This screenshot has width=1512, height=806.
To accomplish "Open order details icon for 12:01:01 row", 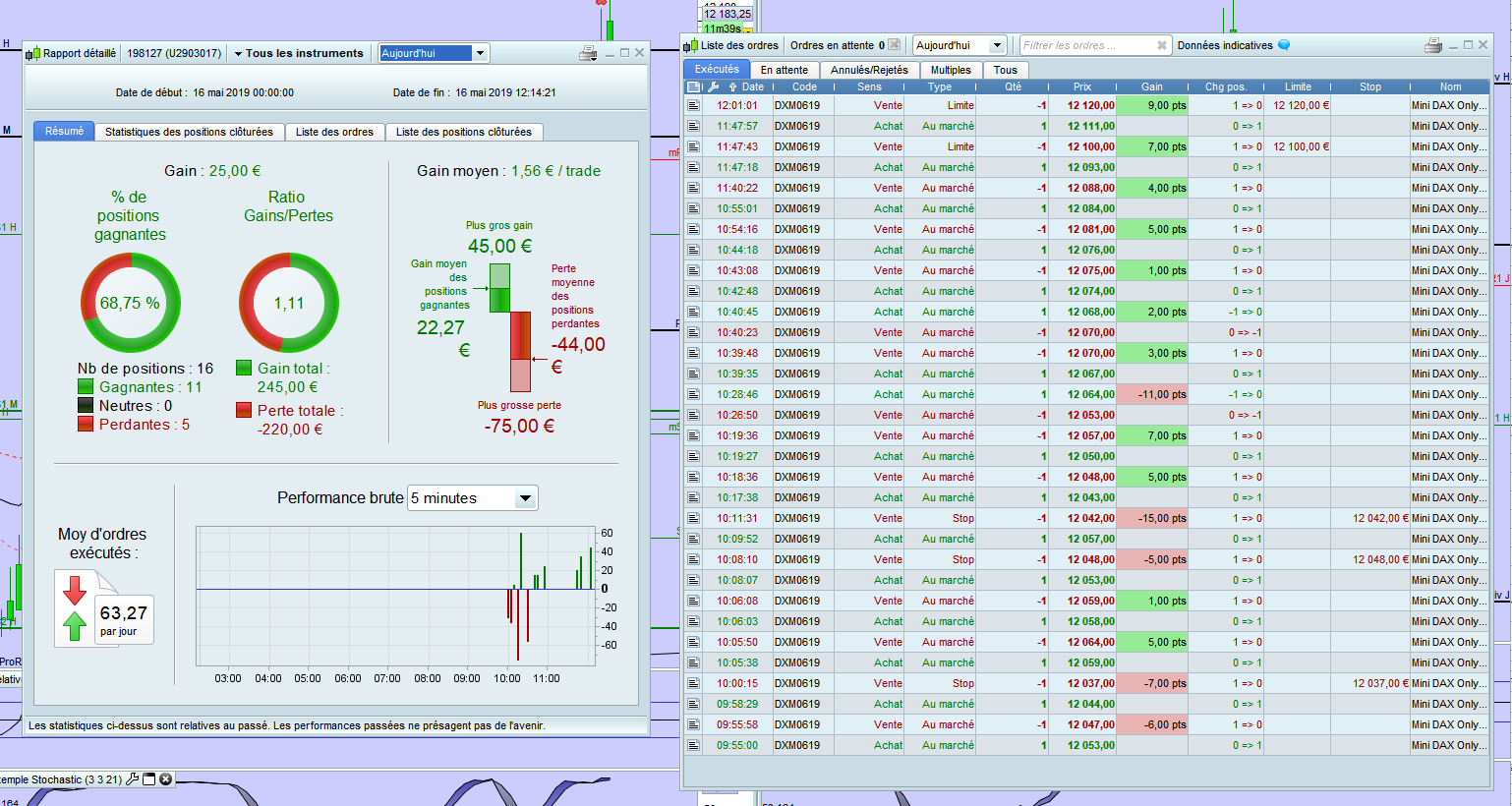I will pos(693,105).
